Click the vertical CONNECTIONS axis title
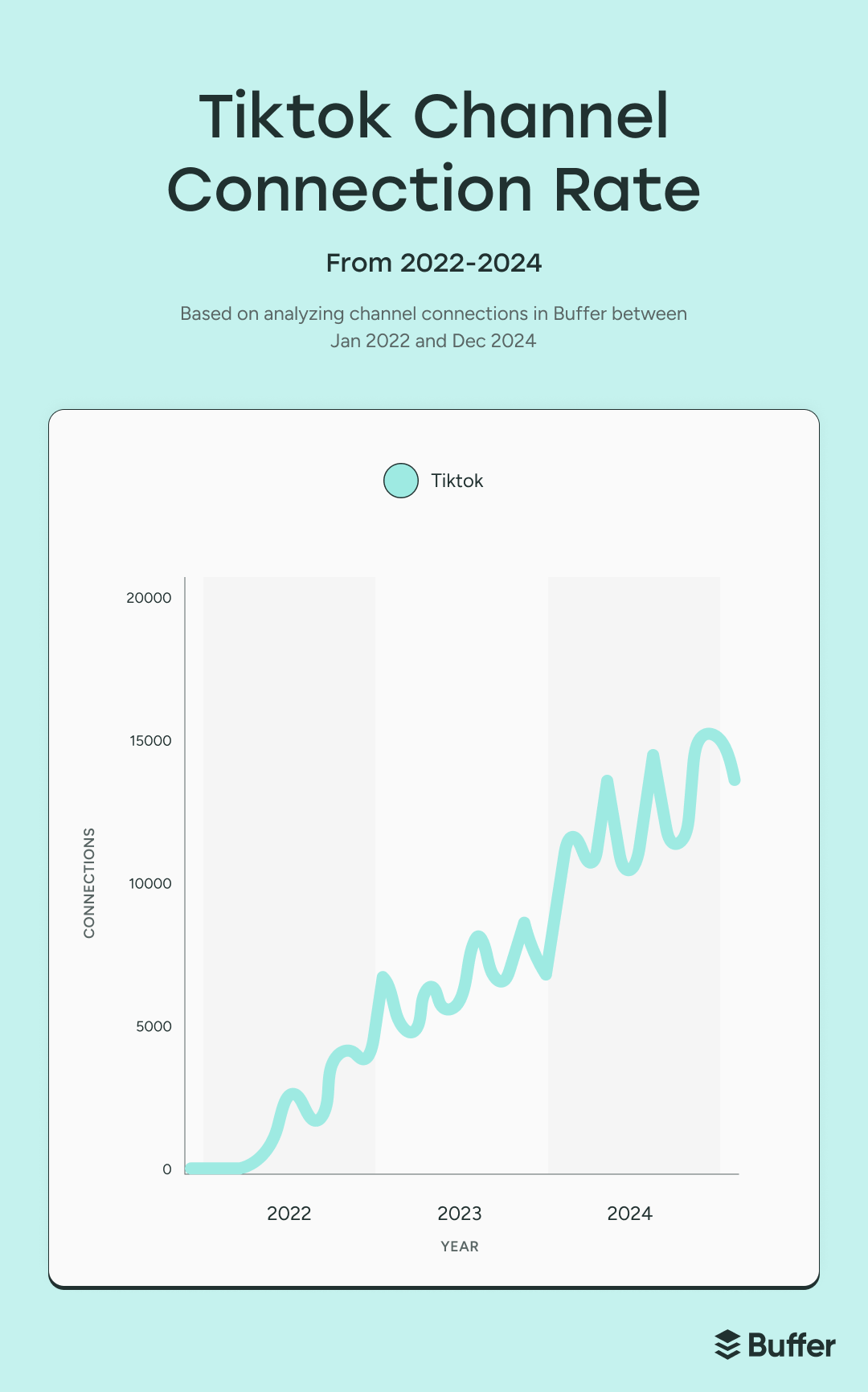 tap(89, 882)
